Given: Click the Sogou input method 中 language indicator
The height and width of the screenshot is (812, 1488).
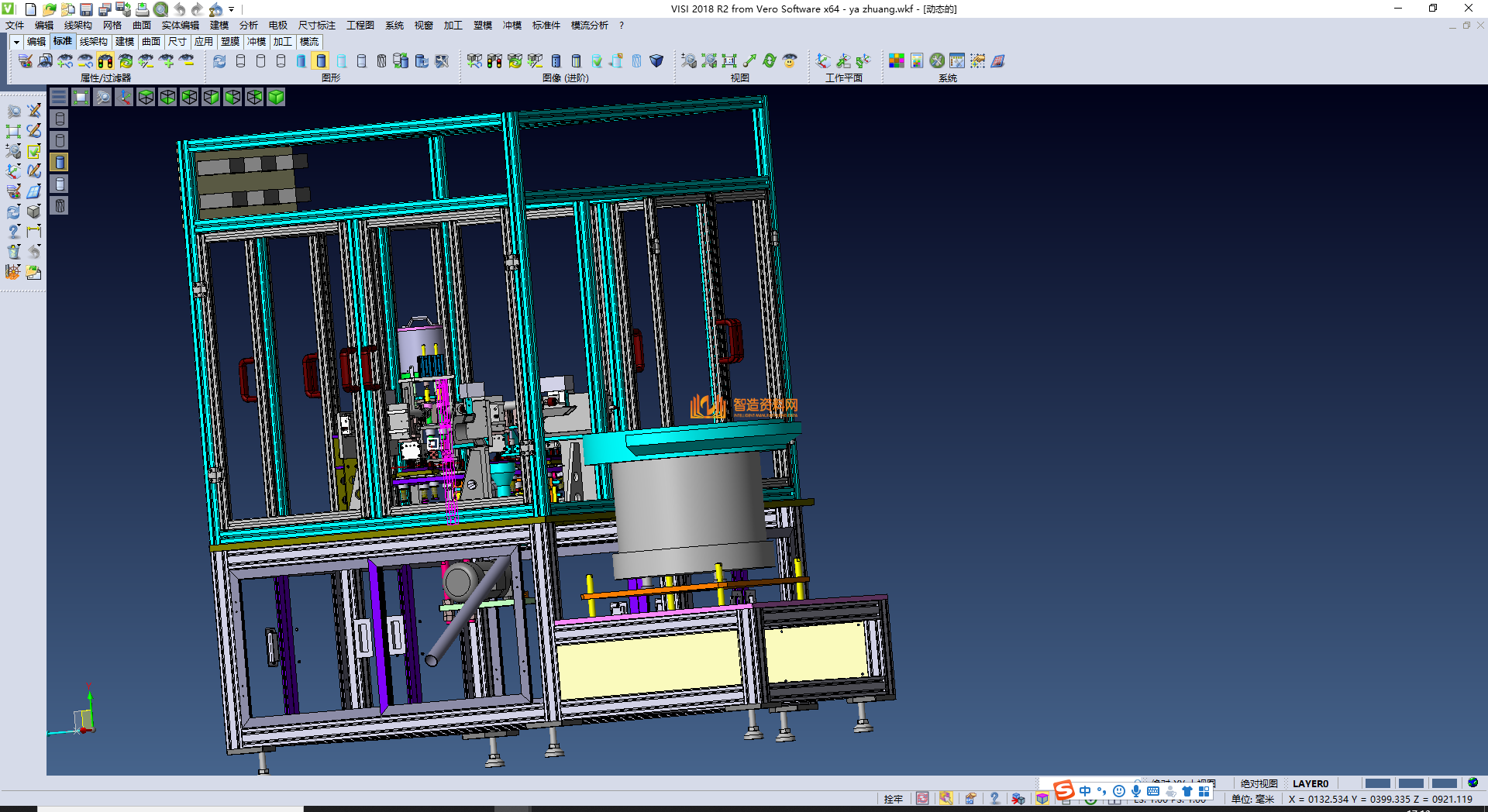Looking at the screenshot, I should (x=1085, y=791).
